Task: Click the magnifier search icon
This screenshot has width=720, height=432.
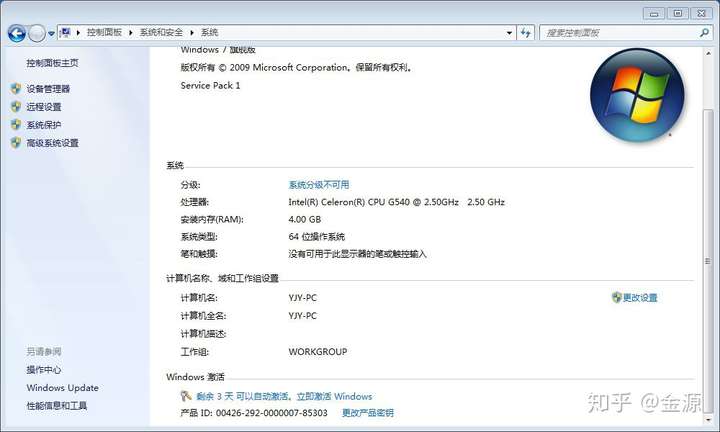Action: pos(704,33)
